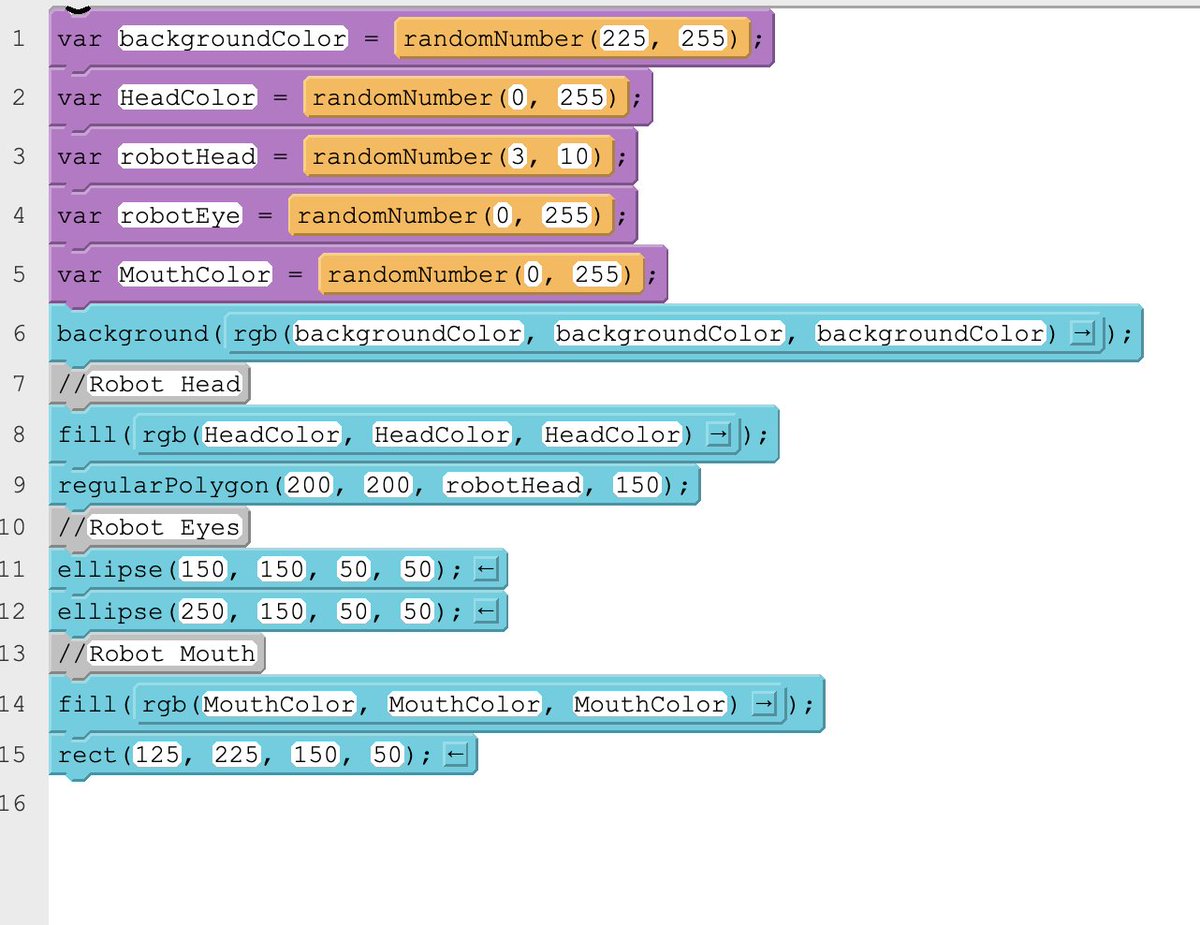Edit x value 150 in first ellipse block
Viewport: 1200px width, 925px height.
click(x=203, y=570)
